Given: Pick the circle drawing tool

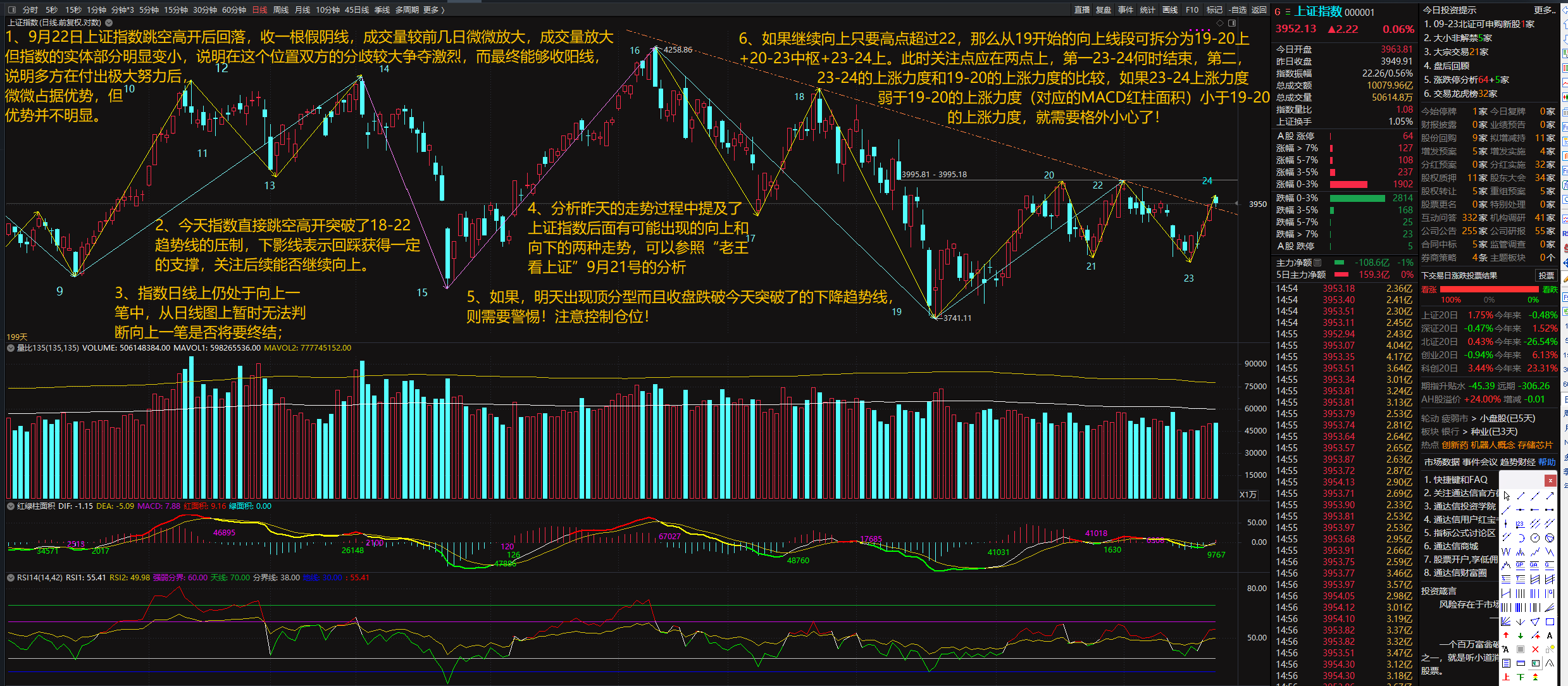Looking at the screenshot, I should coord(1535,538).
